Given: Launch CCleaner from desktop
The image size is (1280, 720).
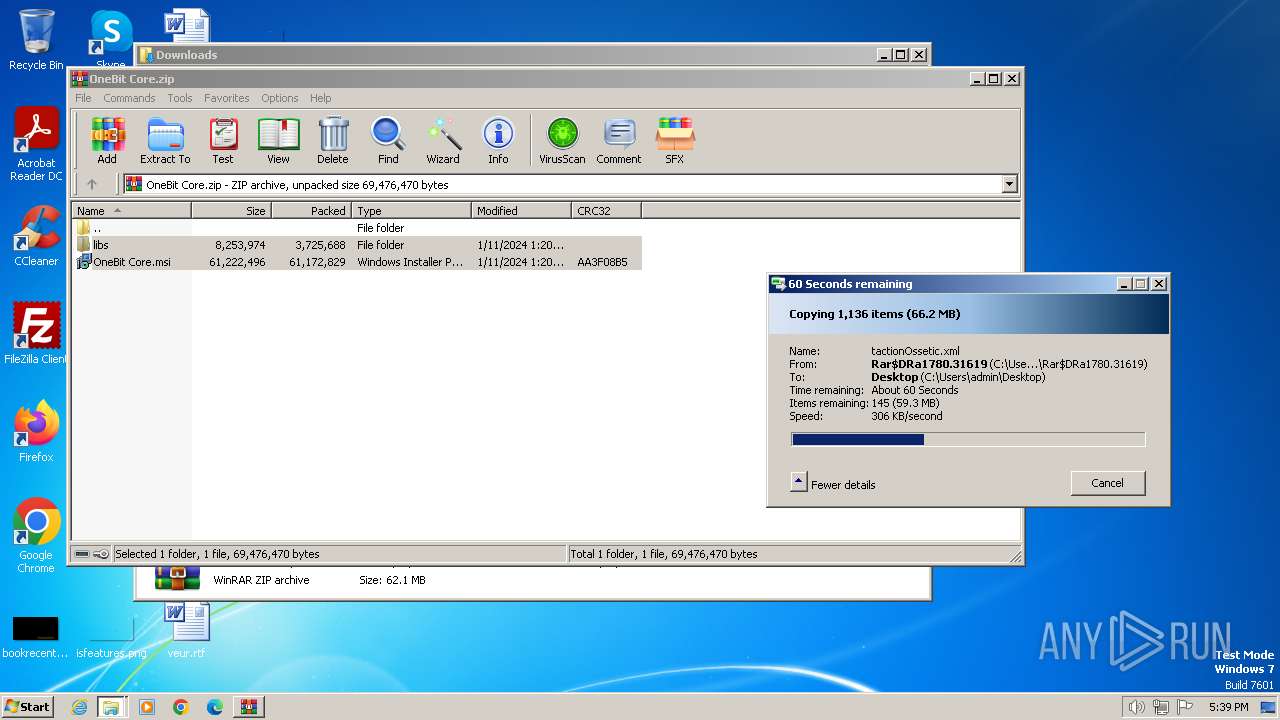Looking at the screenshot, I should point(36,236).
